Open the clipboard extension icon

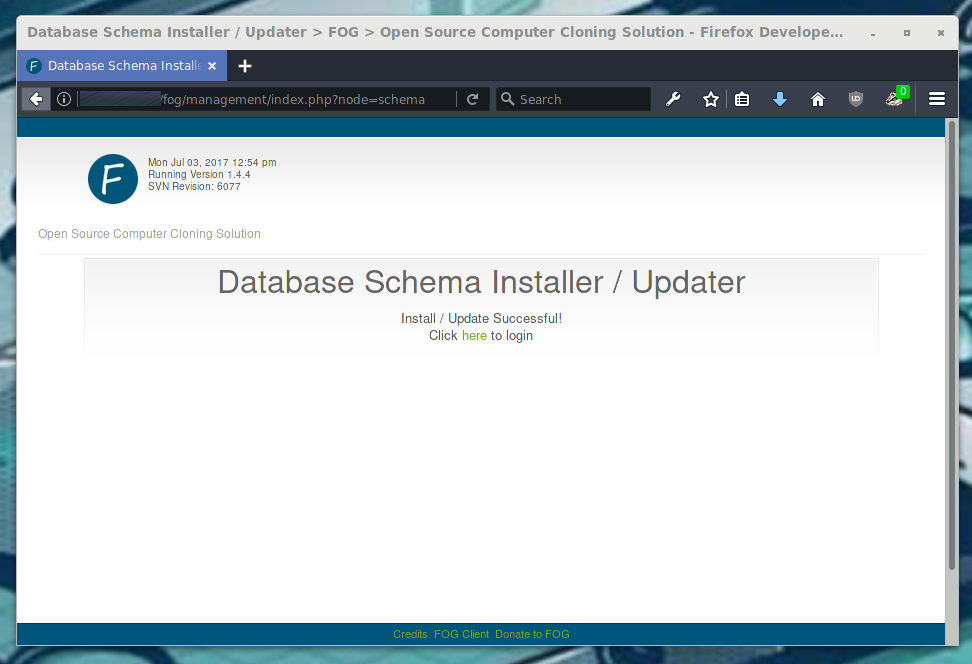(742, 99)
